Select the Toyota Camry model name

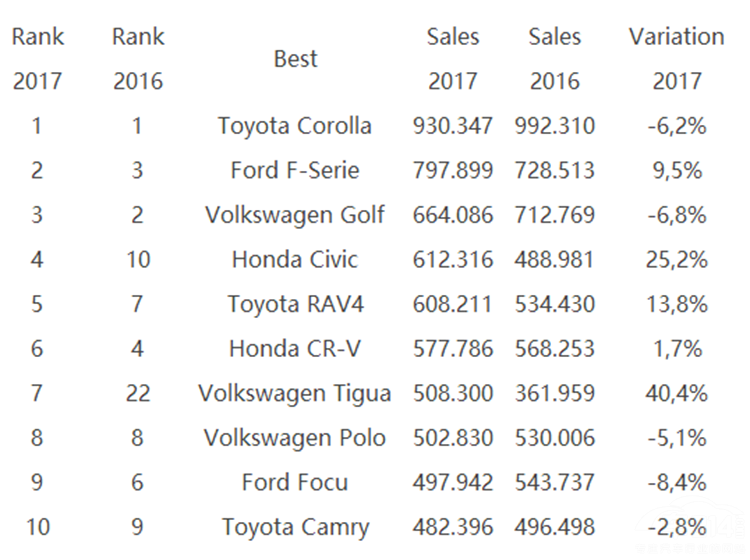click(x=294, y=527)
